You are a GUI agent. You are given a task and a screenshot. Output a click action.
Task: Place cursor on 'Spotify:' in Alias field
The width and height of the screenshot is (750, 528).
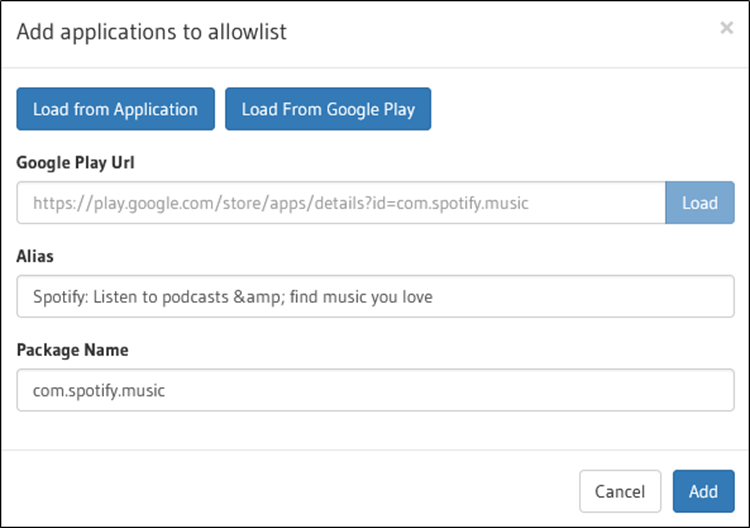tap(61, 297)
